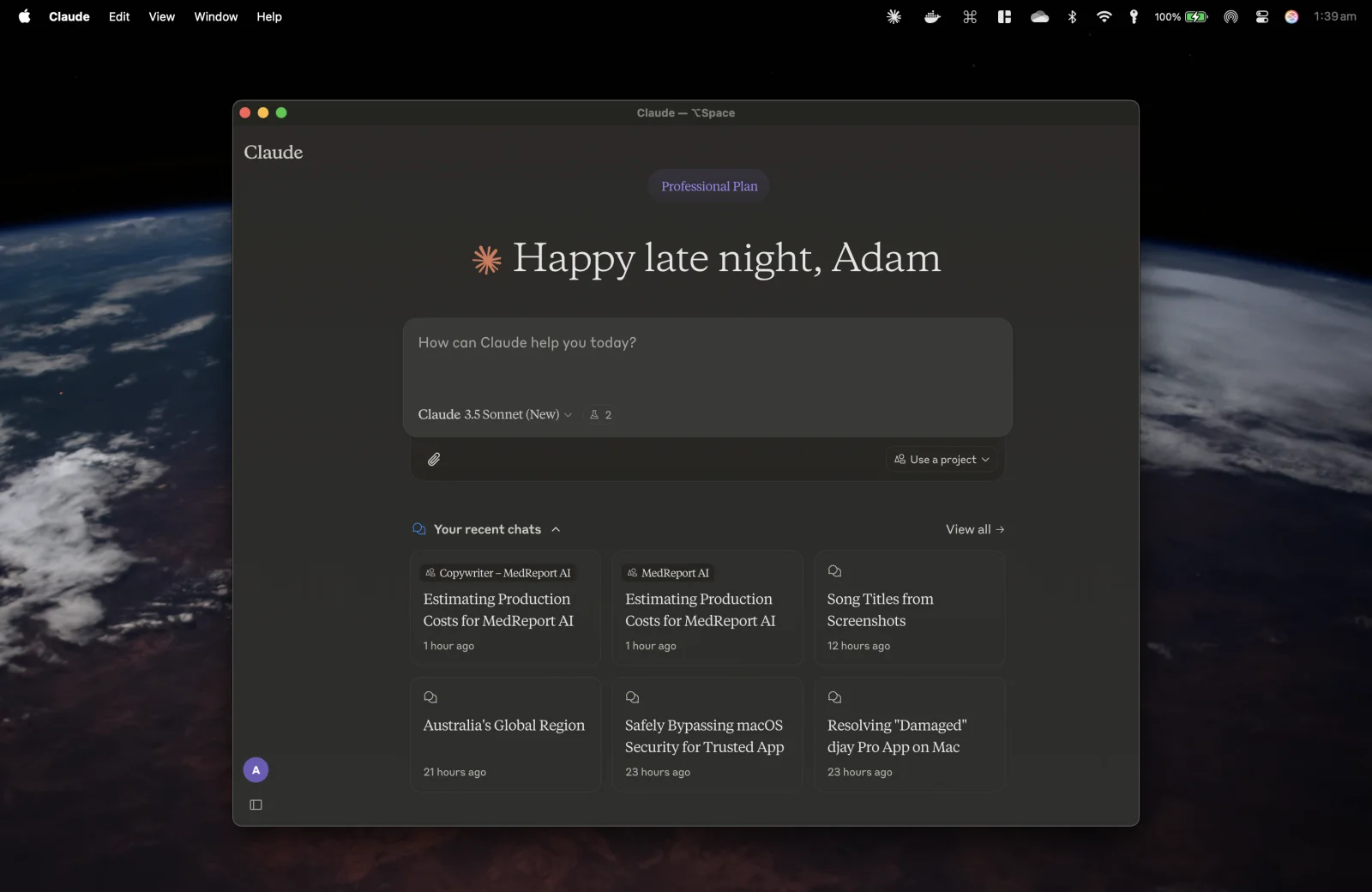Click the flask icon with count 2

tap(600, 414)
